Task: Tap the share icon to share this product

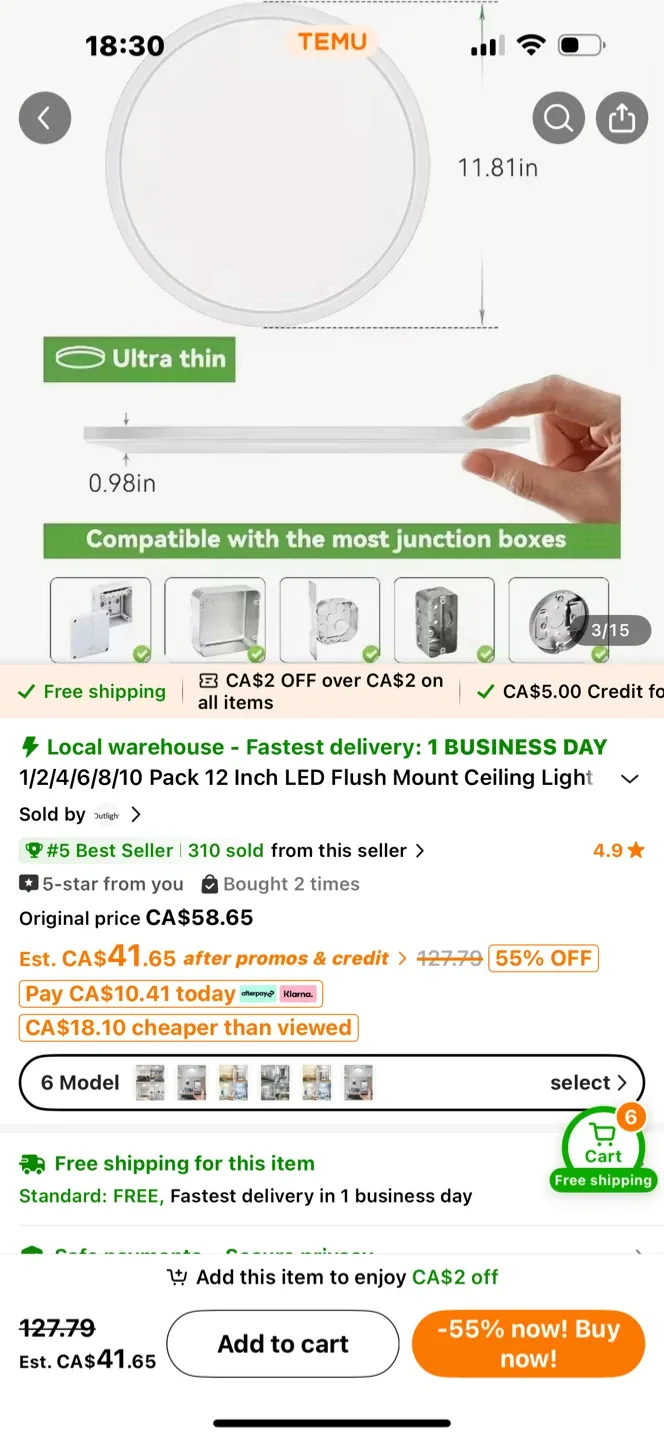Action: click(x=622, y=117)
